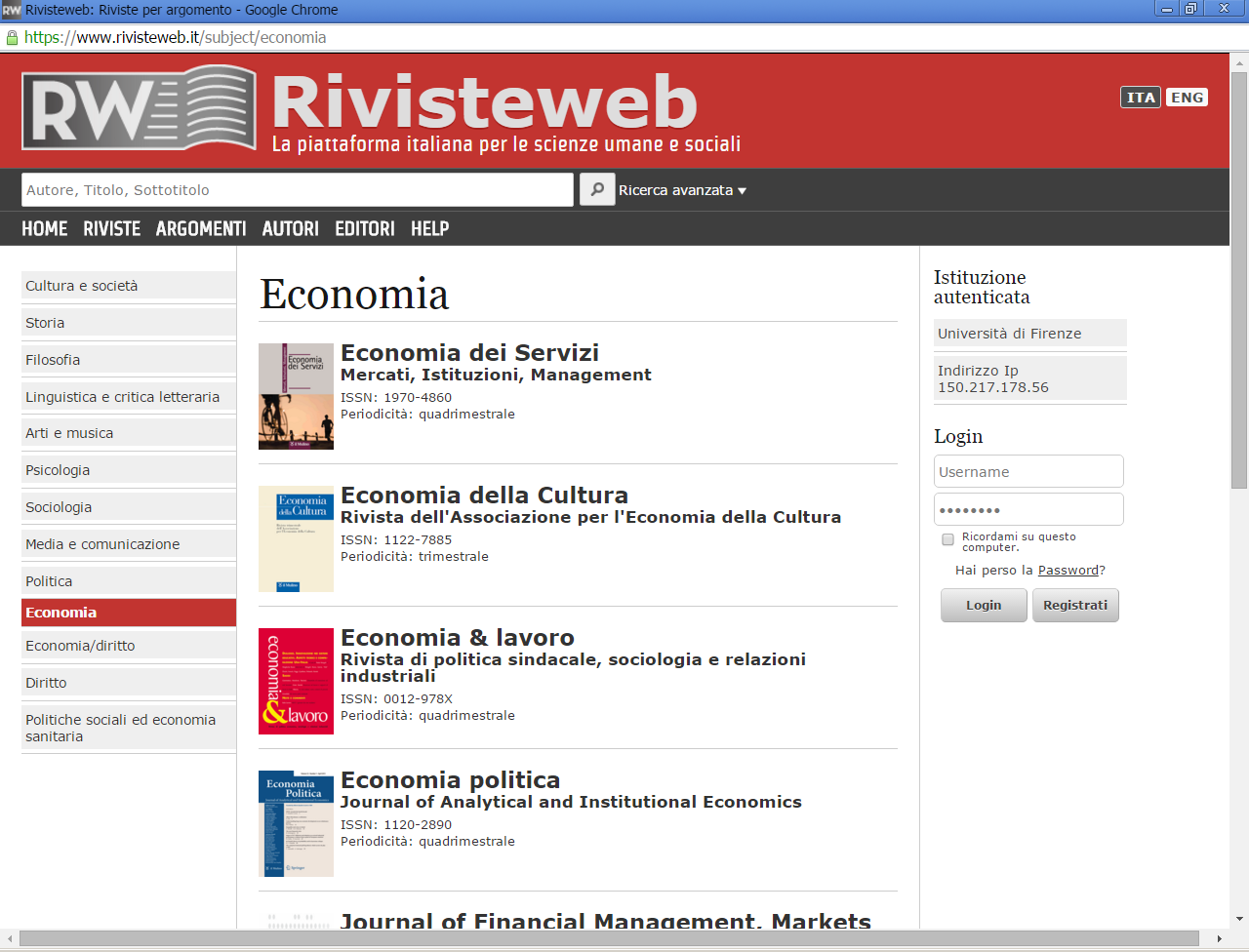
Task: Click Università di Firenze institution text
Action: 1009,334
